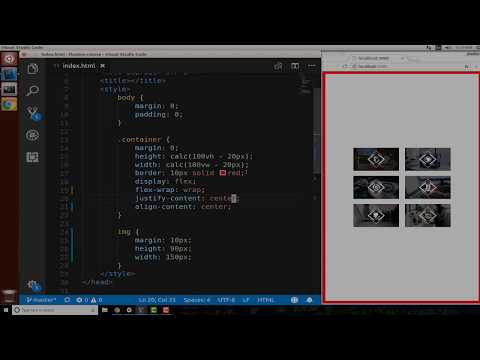Viewport: 480px width, 360px height.
Task: Click the open preview icon in the editor title
Action: pos(278,66)
